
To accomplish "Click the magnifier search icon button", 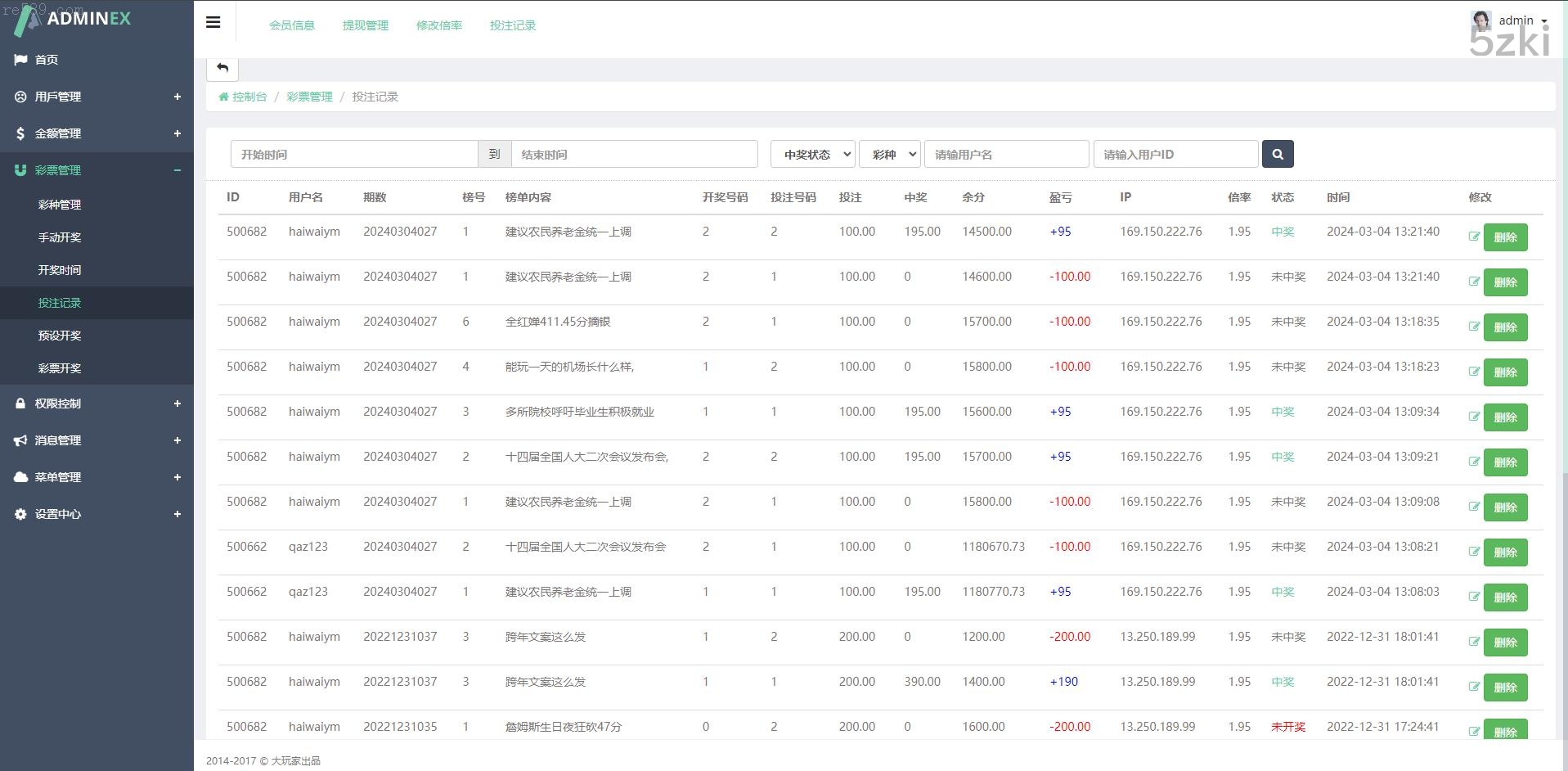I will coord(1277,154).
